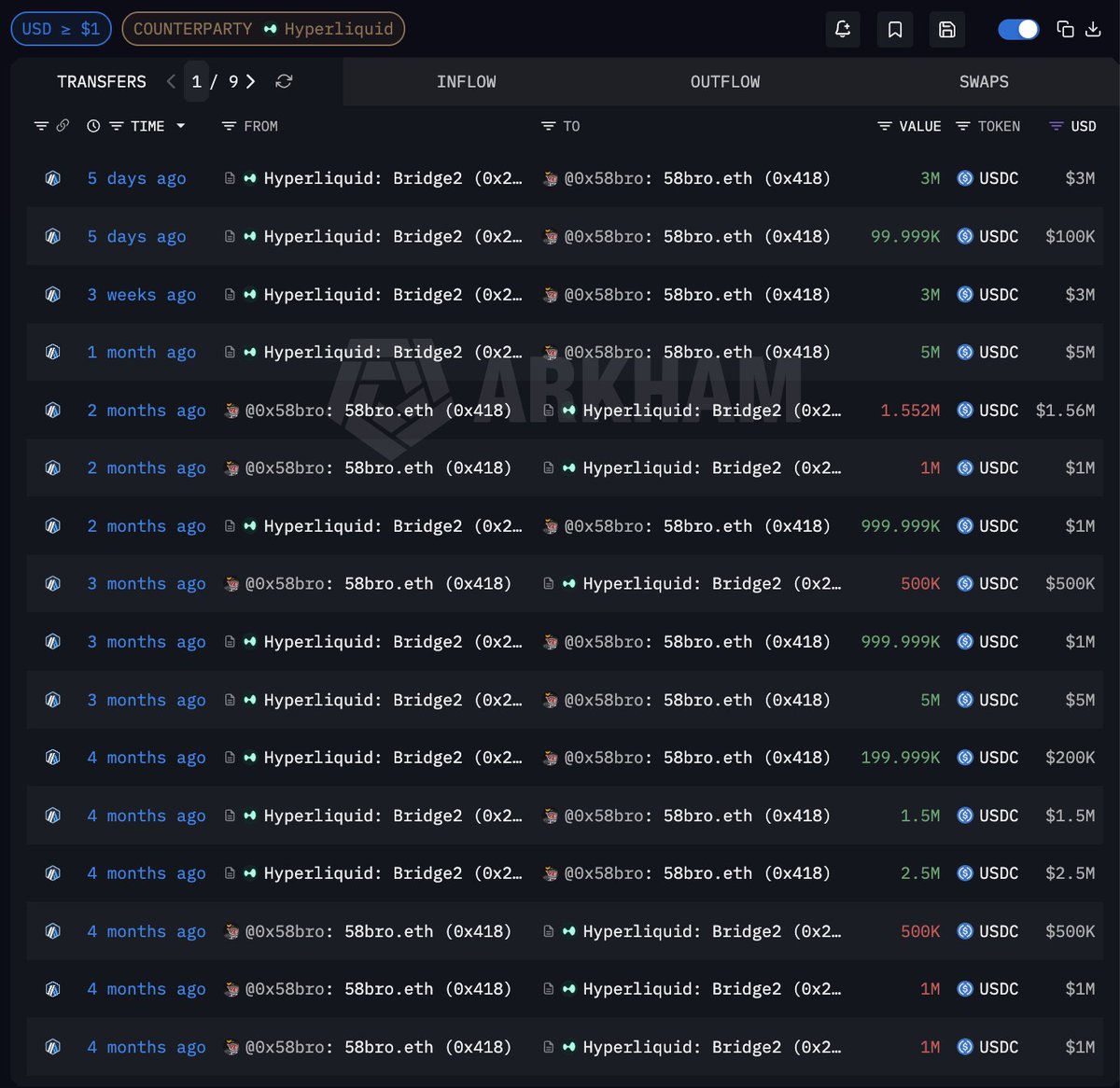Open the SWAPS tab

(983, 82)
